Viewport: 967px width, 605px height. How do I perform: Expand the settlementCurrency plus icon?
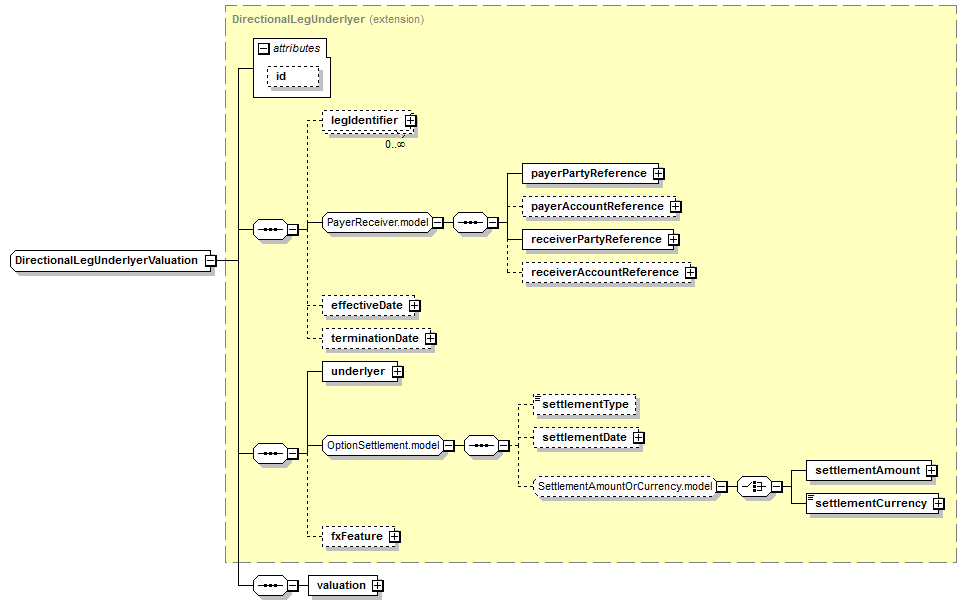(938, 504)
